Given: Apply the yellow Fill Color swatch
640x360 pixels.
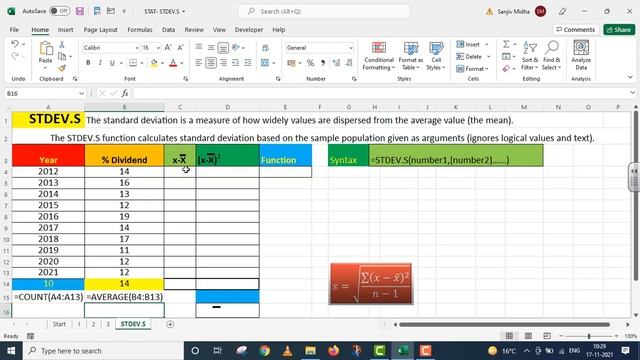Looking at the screenshot, I should coord(154,63).
